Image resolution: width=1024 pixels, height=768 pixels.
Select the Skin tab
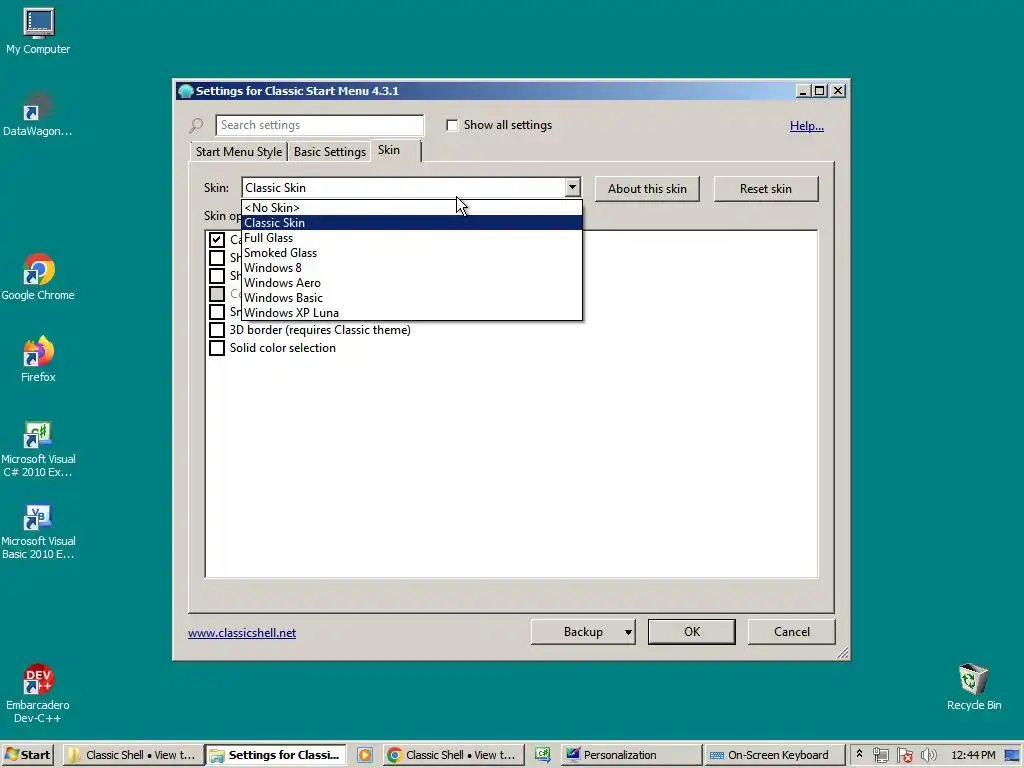[396, 150]
